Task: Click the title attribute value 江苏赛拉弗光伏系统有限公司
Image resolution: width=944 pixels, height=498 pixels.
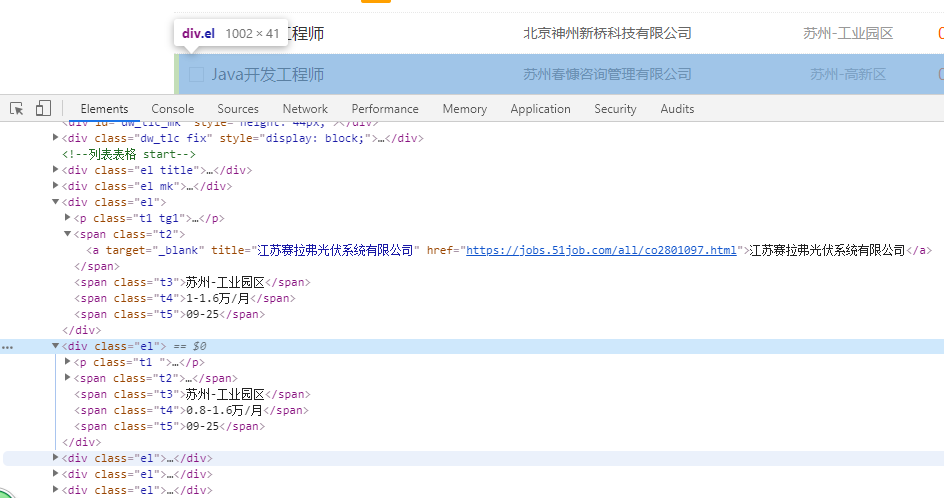Action: click(335, 250)
